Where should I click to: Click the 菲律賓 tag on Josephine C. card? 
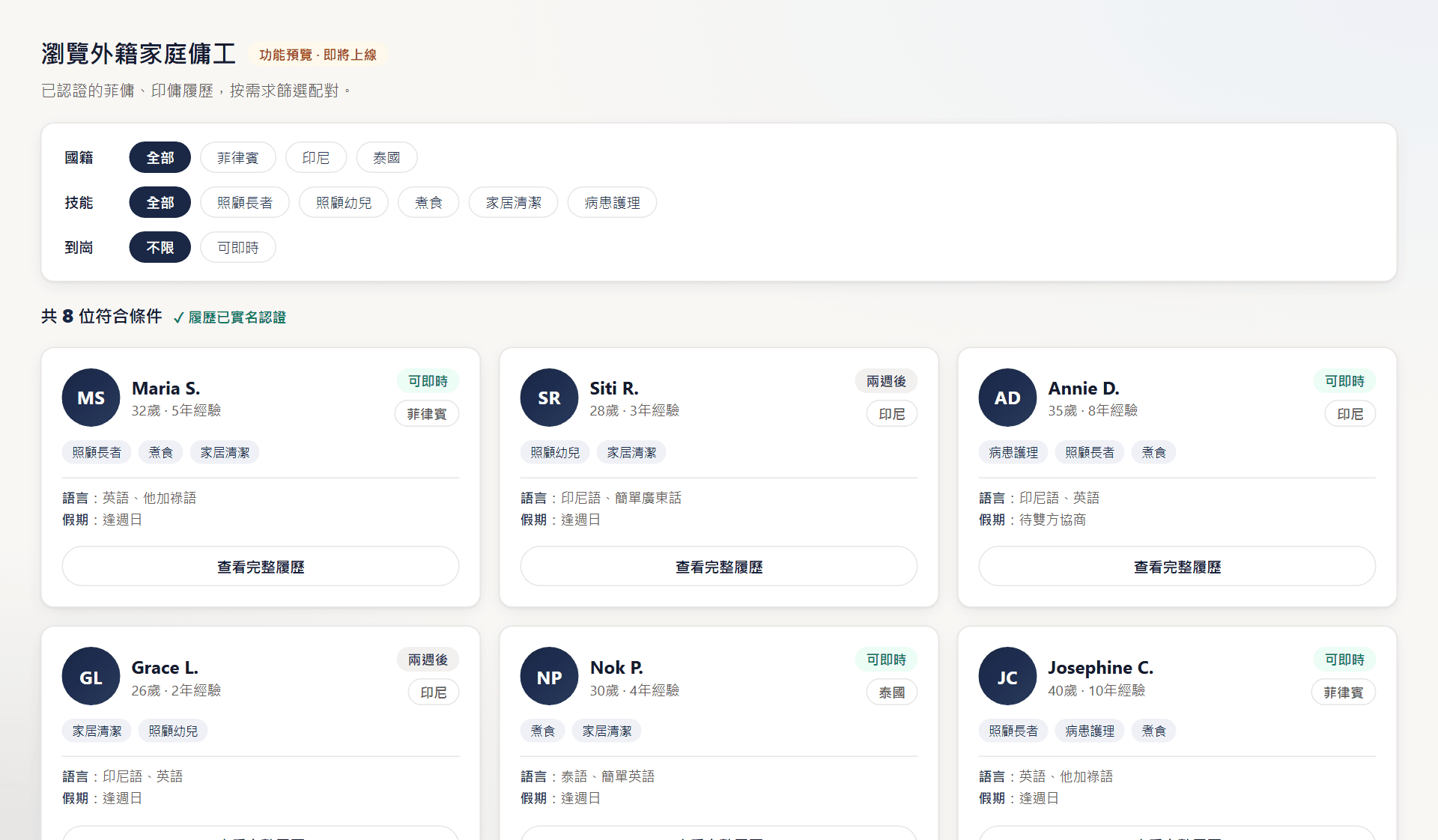click(1344, 693)
